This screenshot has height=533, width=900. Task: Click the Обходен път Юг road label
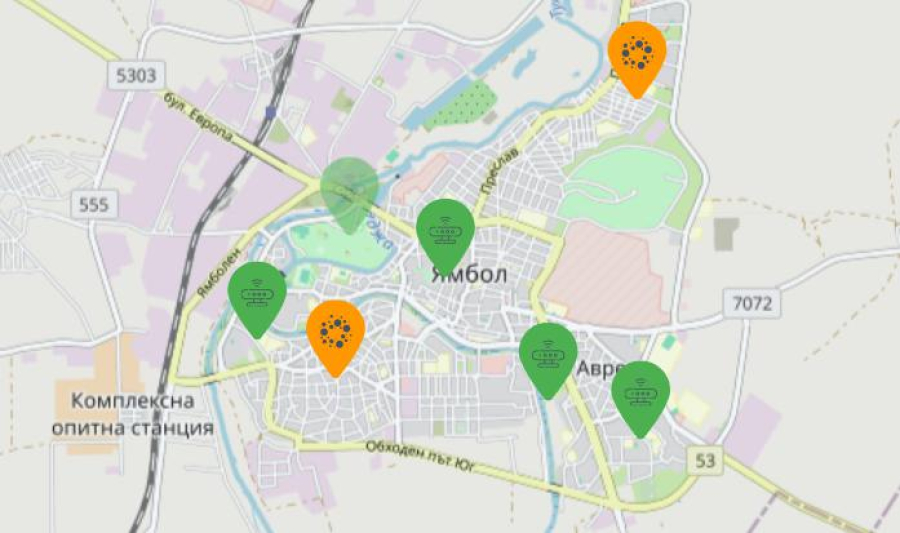[x=420, y=456]
